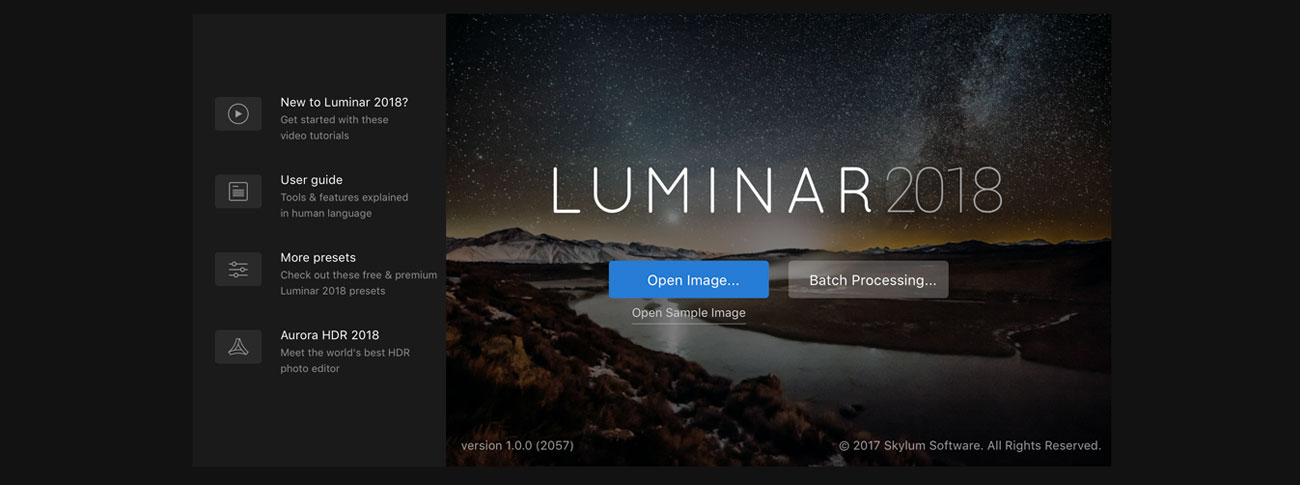
Task: Click 'Meet the world's best HDR photo editor'
Action: (x=345, y=360)
